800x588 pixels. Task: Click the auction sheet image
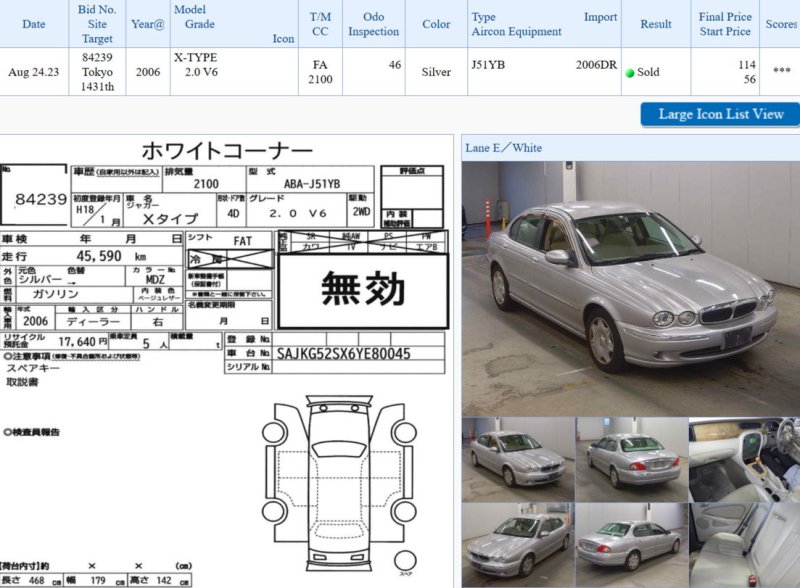click(x=225, y=360)
